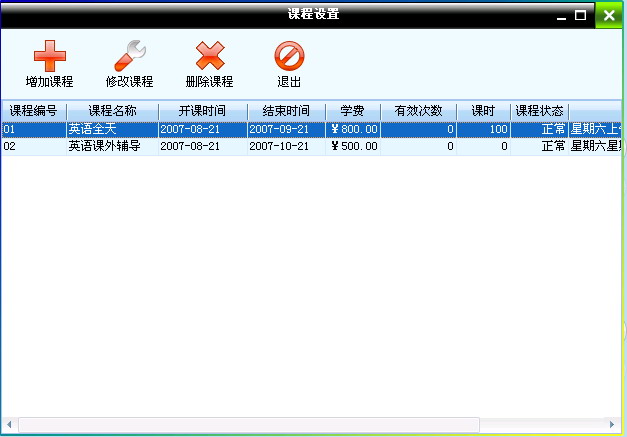Click the red Exit circle icon
The height and width of the screenshot is (437, 627).
click(289, 56)
